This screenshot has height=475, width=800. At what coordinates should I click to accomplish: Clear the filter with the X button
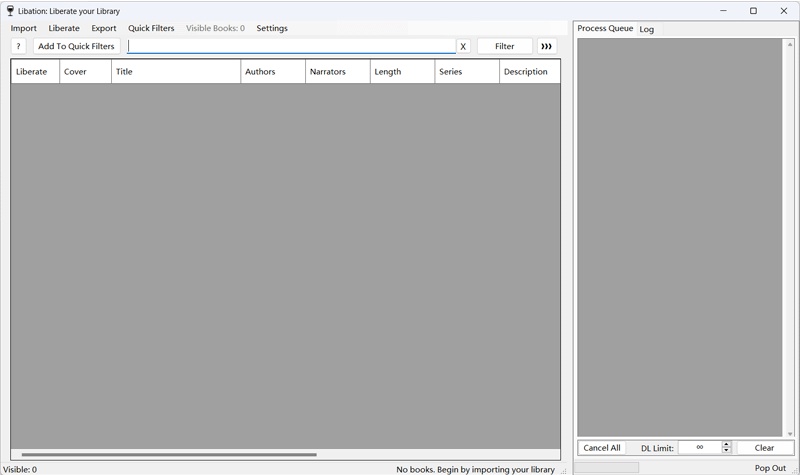tap(463, 46)
